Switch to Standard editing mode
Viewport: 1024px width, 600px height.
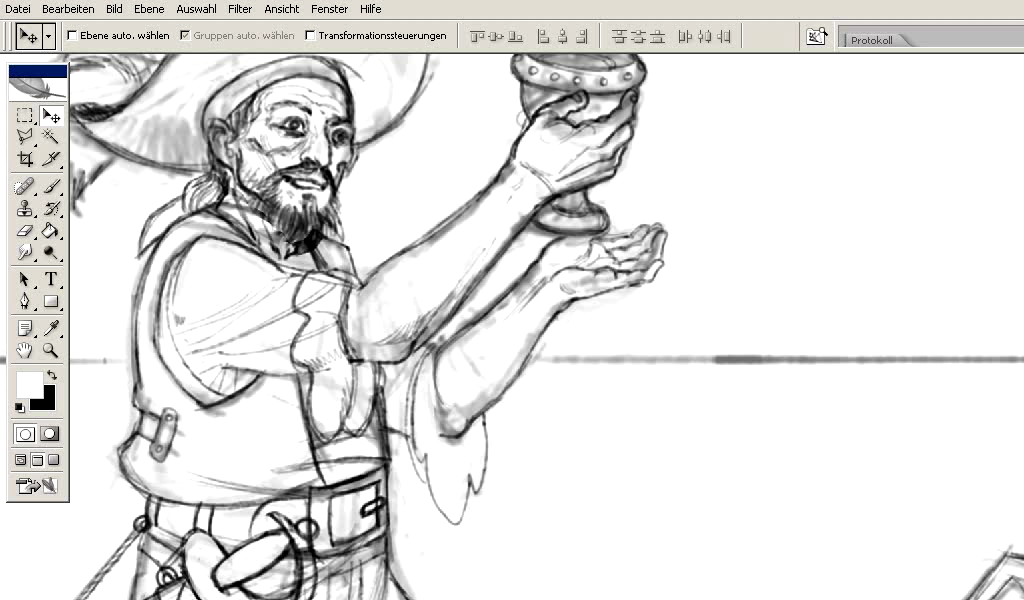coord(25,434)
